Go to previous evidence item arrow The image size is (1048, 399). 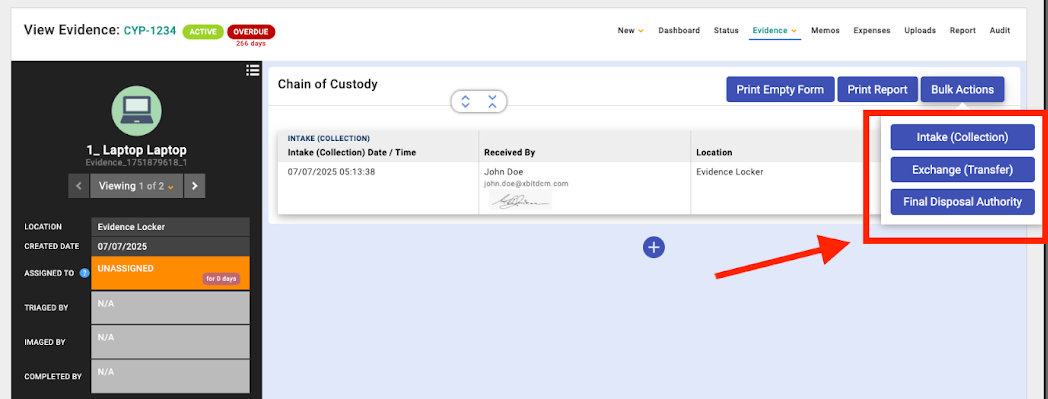tap(79, 186)
